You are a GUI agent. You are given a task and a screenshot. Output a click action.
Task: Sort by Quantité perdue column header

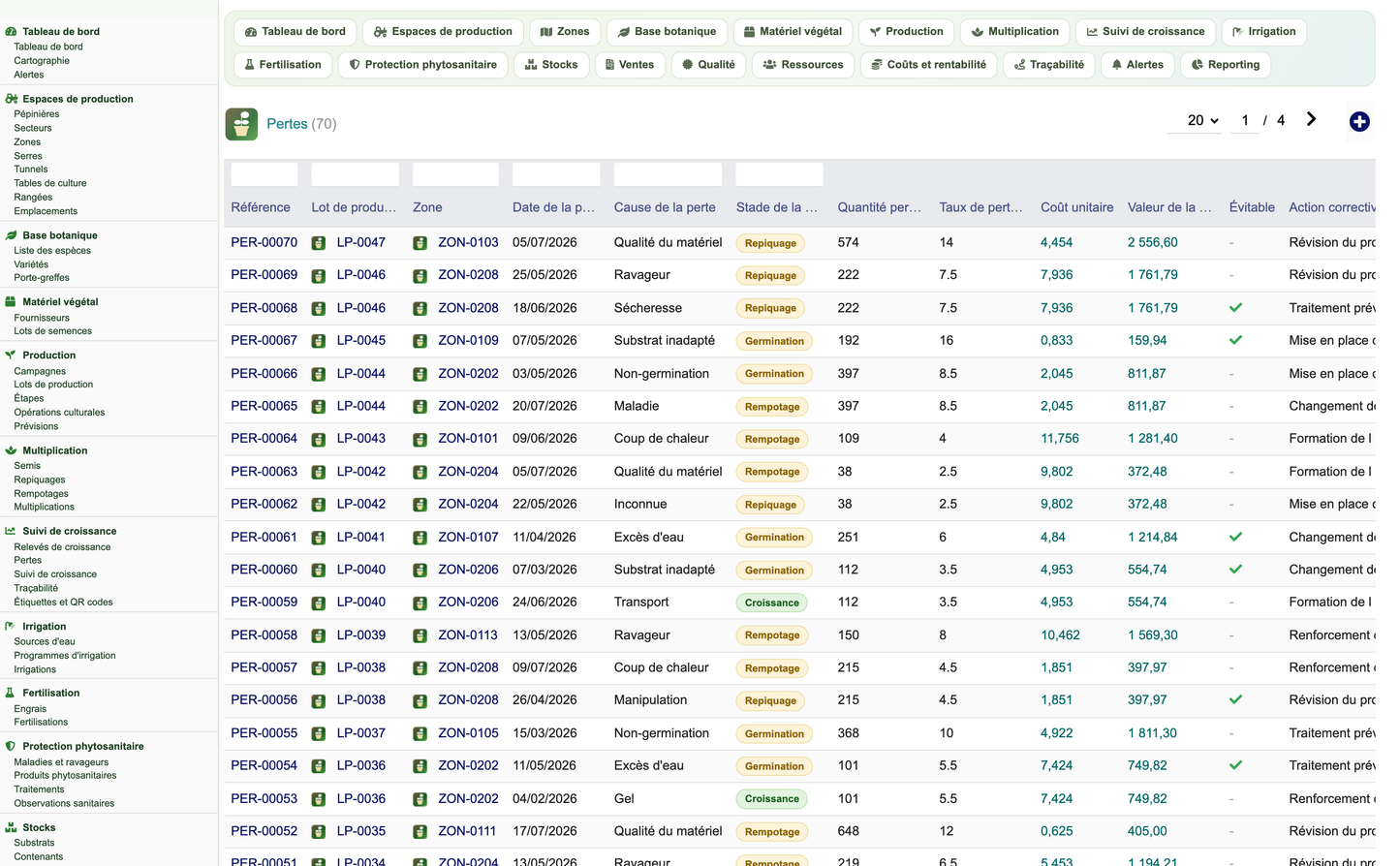pos(879,207)
